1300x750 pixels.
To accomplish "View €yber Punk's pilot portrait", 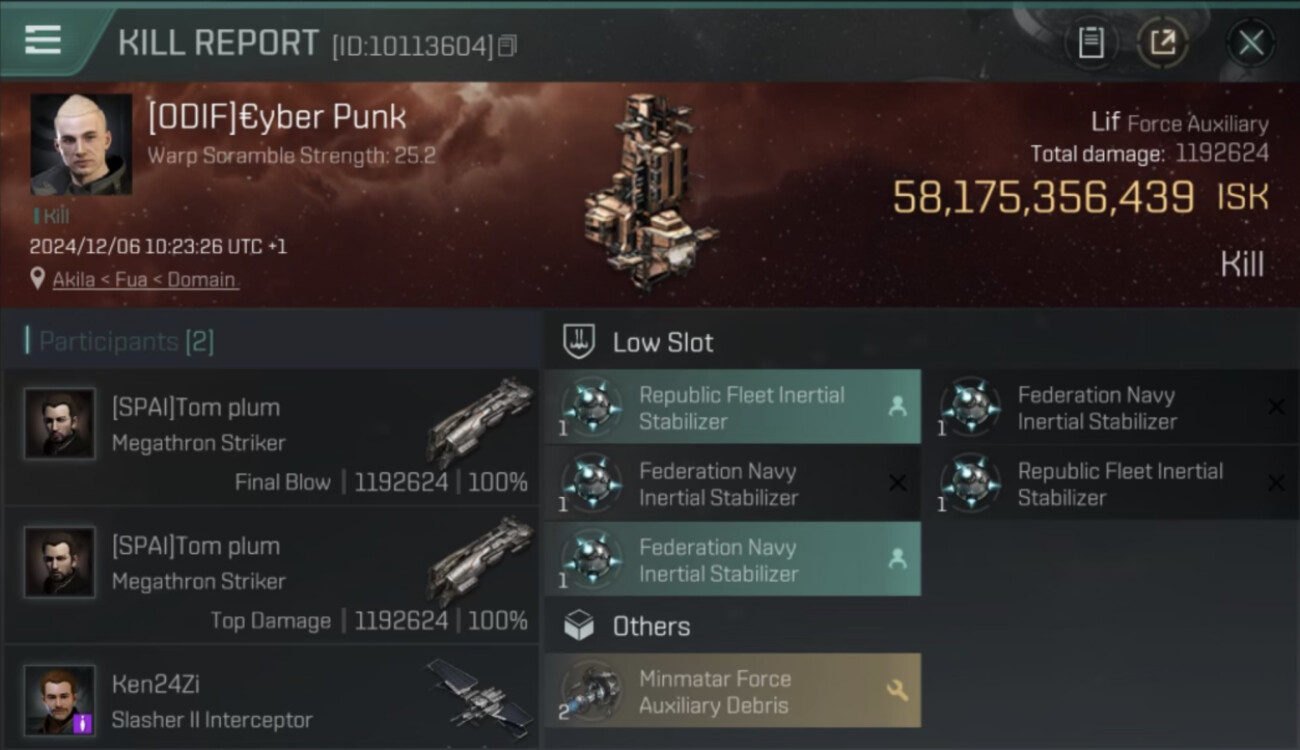I will pos(81,144).
